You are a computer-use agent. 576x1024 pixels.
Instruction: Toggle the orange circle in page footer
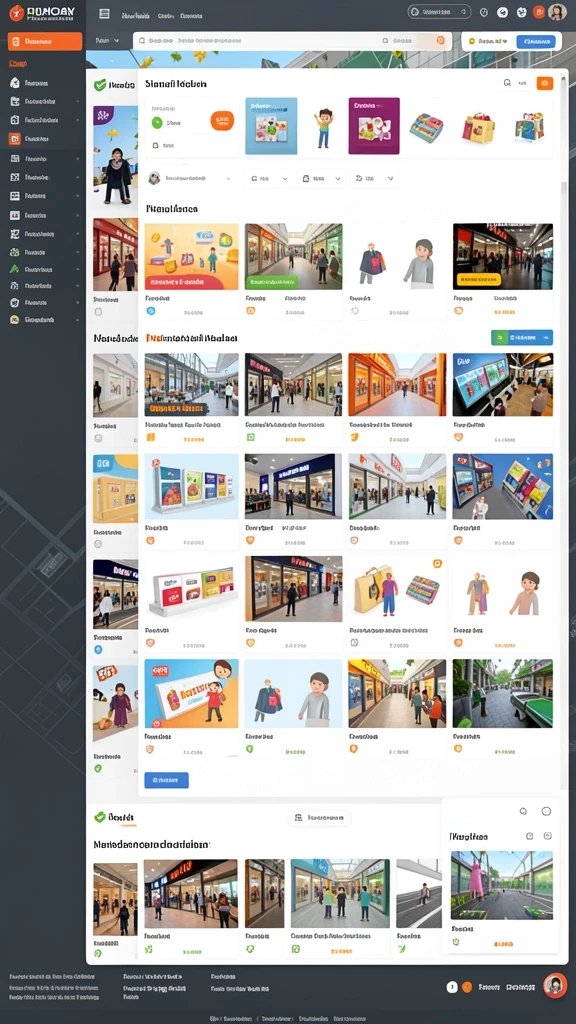[467, 987]
